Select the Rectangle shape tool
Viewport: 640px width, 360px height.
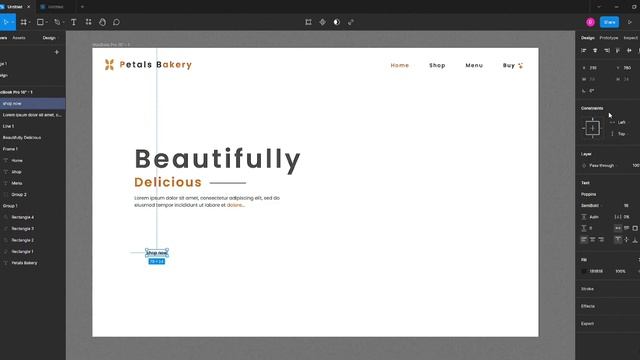point(40,22)
